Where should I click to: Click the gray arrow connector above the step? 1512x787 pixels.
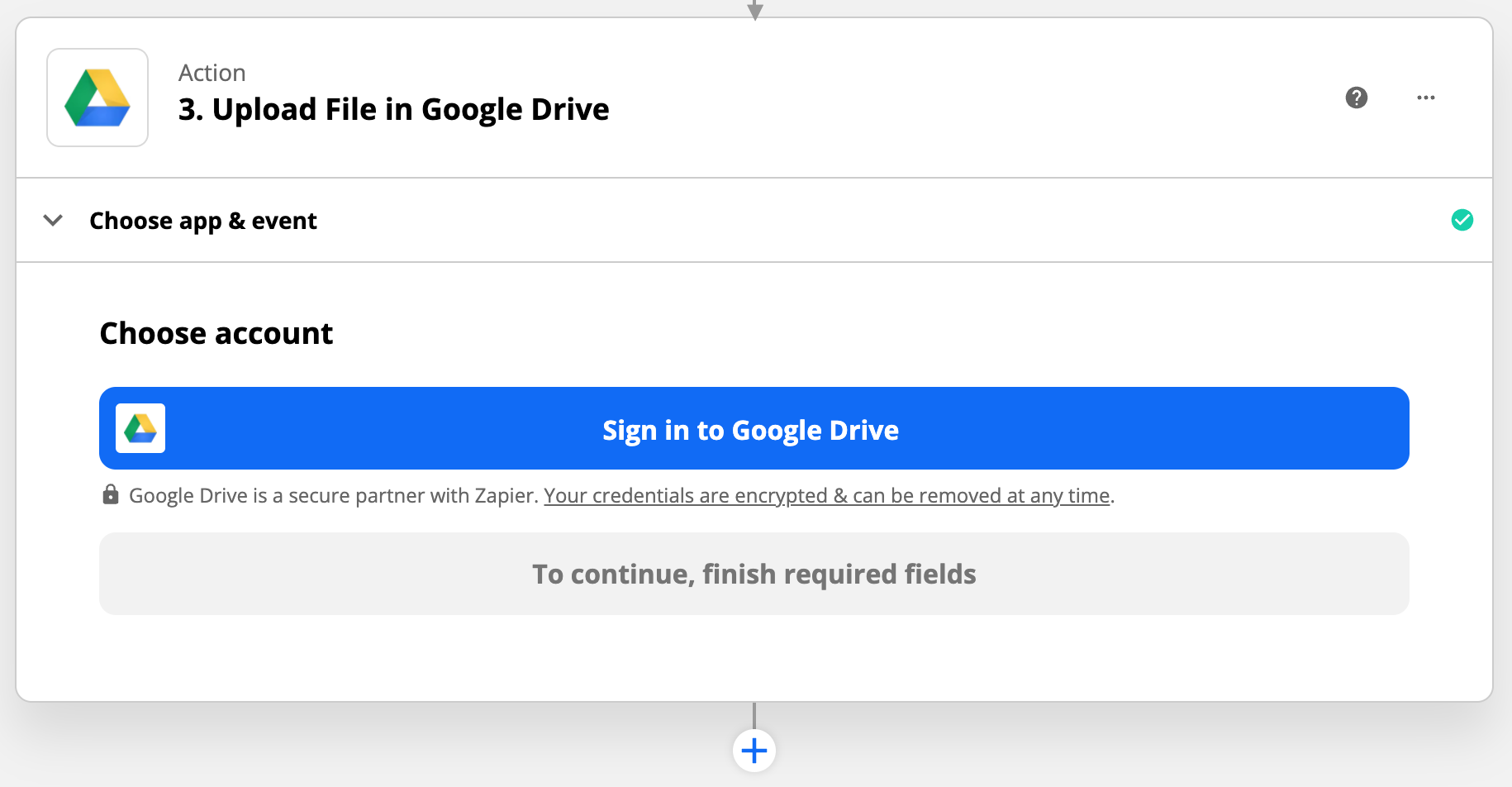point(754,8)
